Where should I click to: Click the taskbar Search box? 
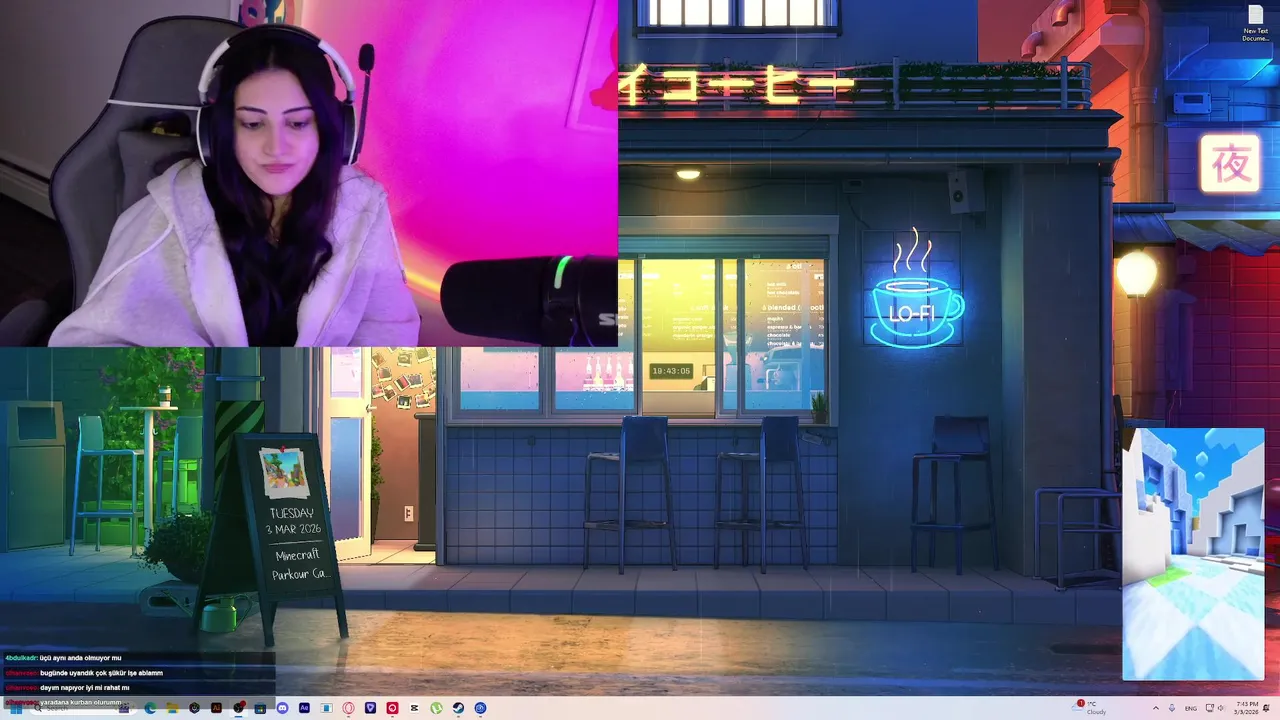[85, 708]
